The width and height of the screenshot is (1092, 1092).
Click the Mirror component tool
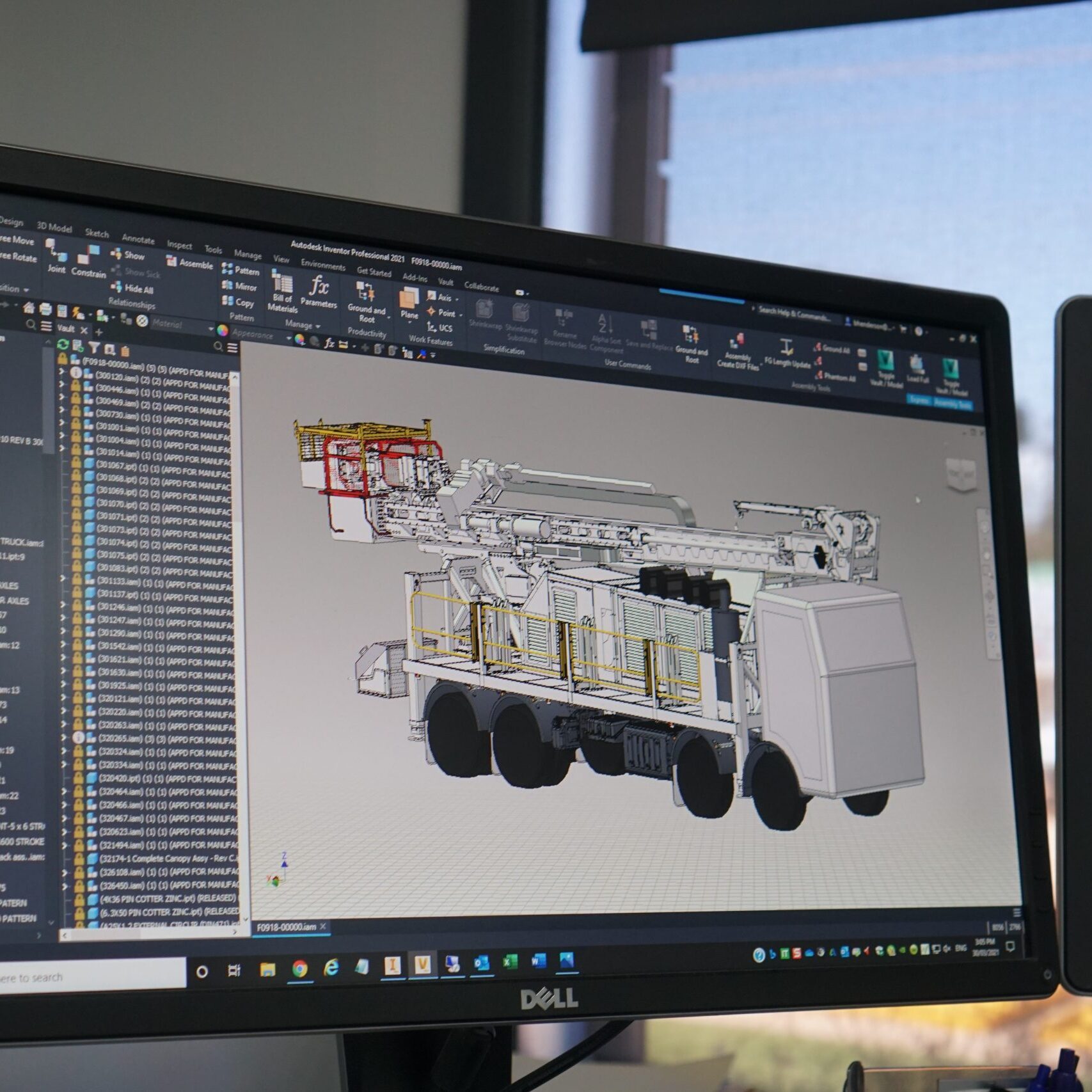pos(239,286)
